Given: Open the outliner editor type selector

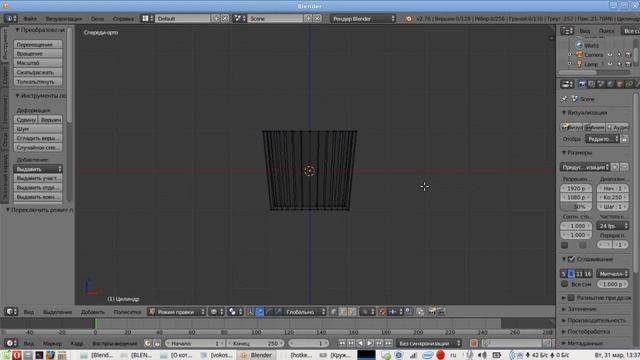Looking at the screenshot, I should [567, 31].
